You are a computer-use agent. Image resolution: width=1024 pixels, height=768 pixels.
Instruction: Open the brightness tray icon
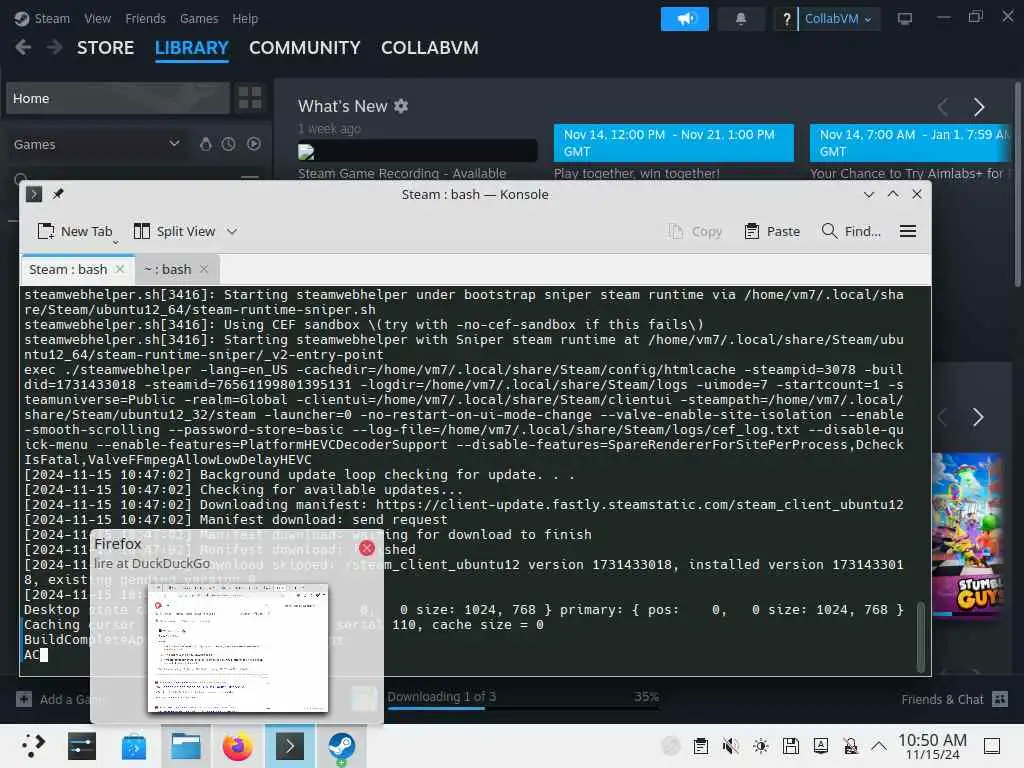[x=761, y=746]
